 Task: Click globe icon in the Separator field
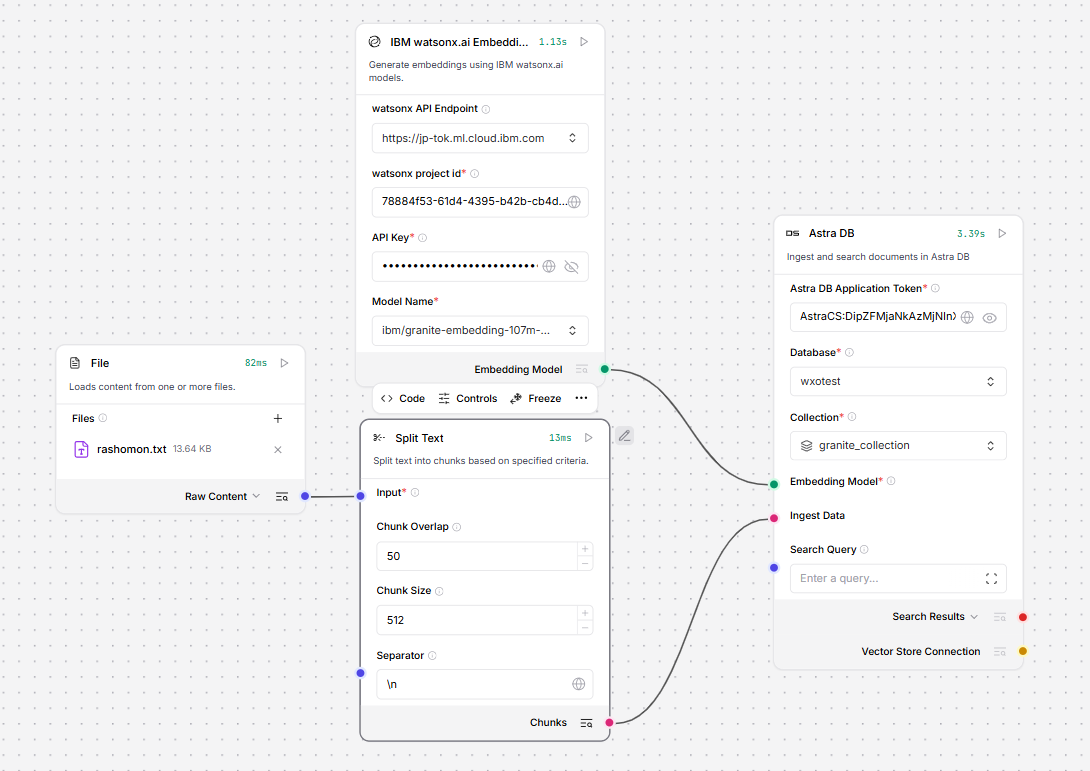click(578, 684)
